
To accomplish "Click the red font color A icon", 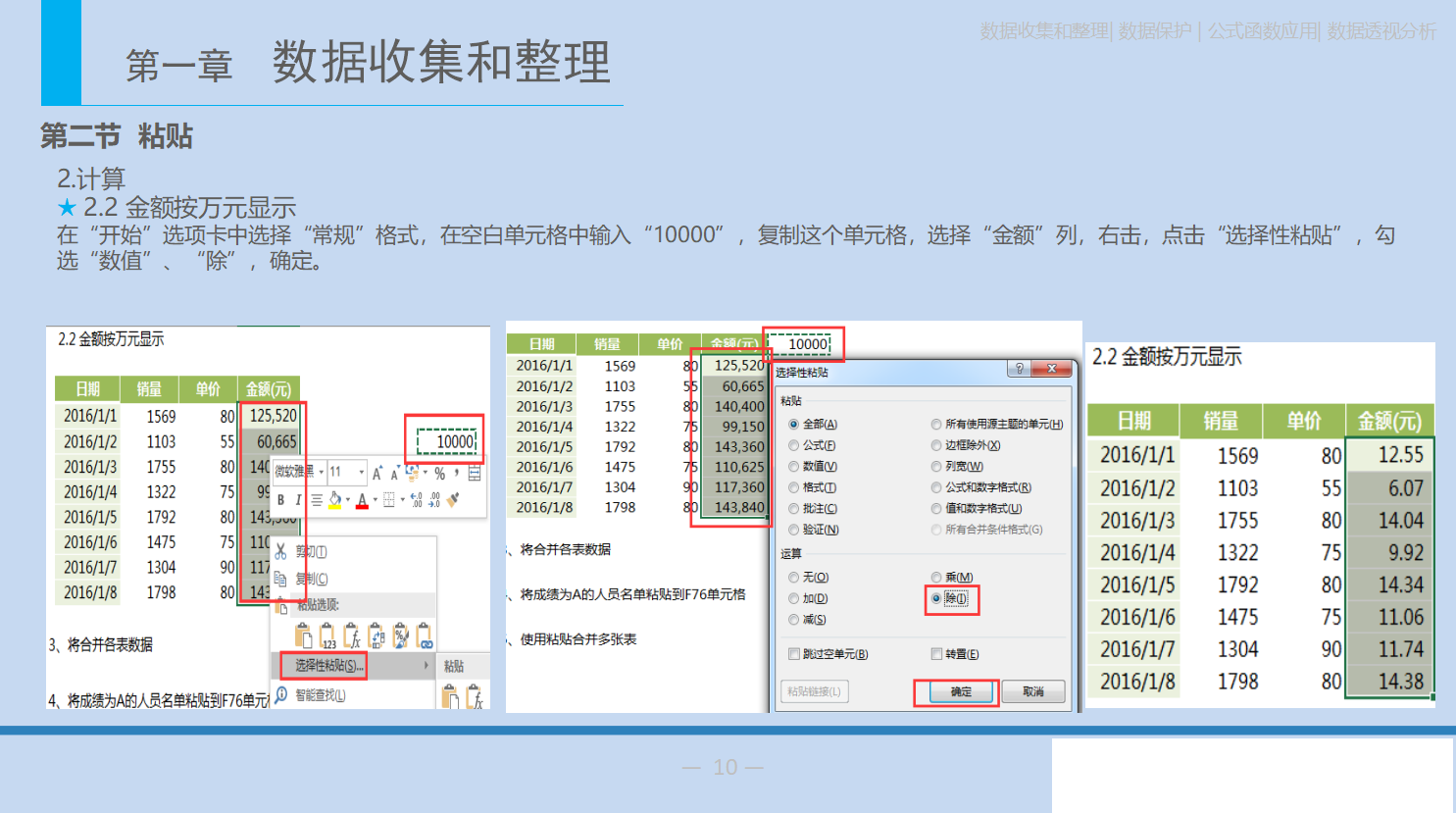I will (362, 500).
